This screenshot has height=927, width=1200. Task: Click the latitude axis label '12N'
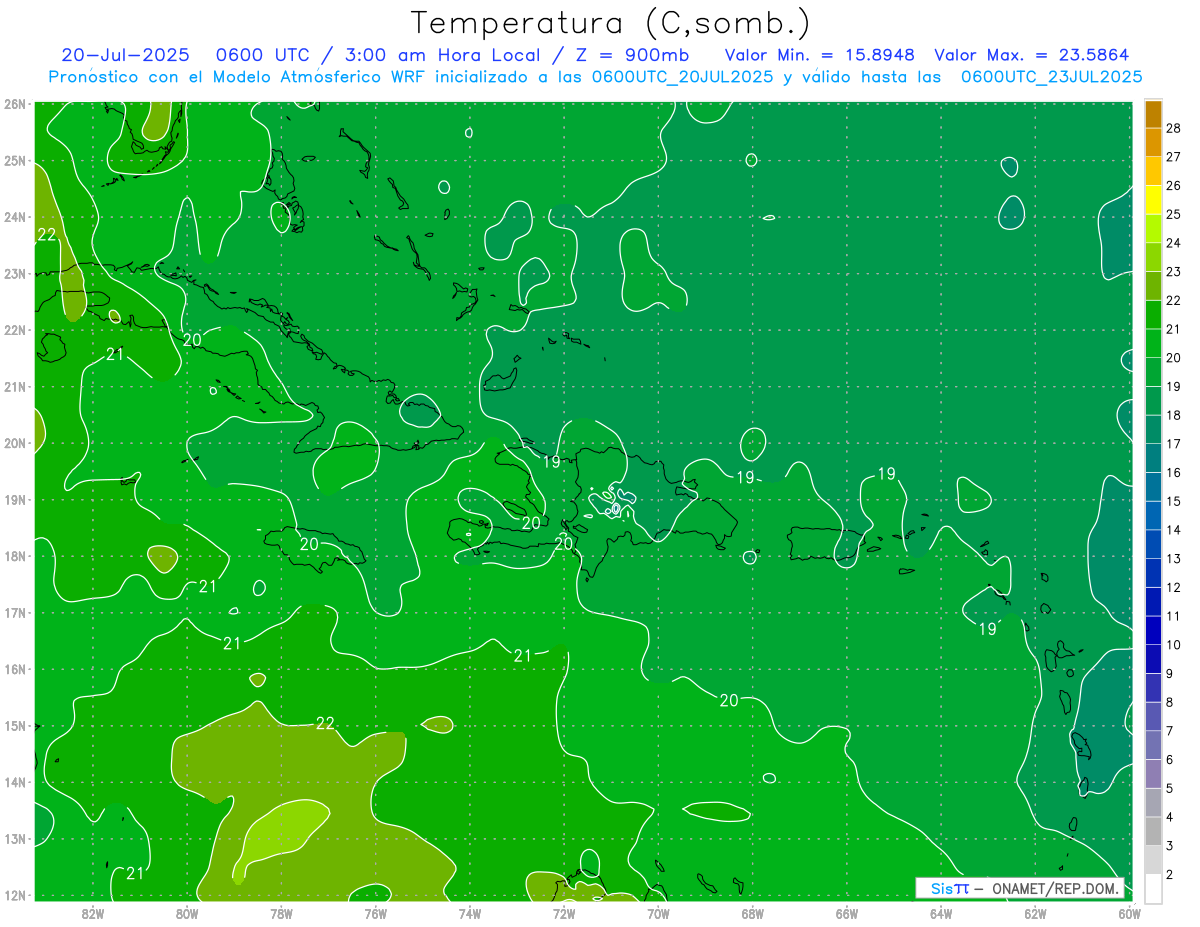15,895
